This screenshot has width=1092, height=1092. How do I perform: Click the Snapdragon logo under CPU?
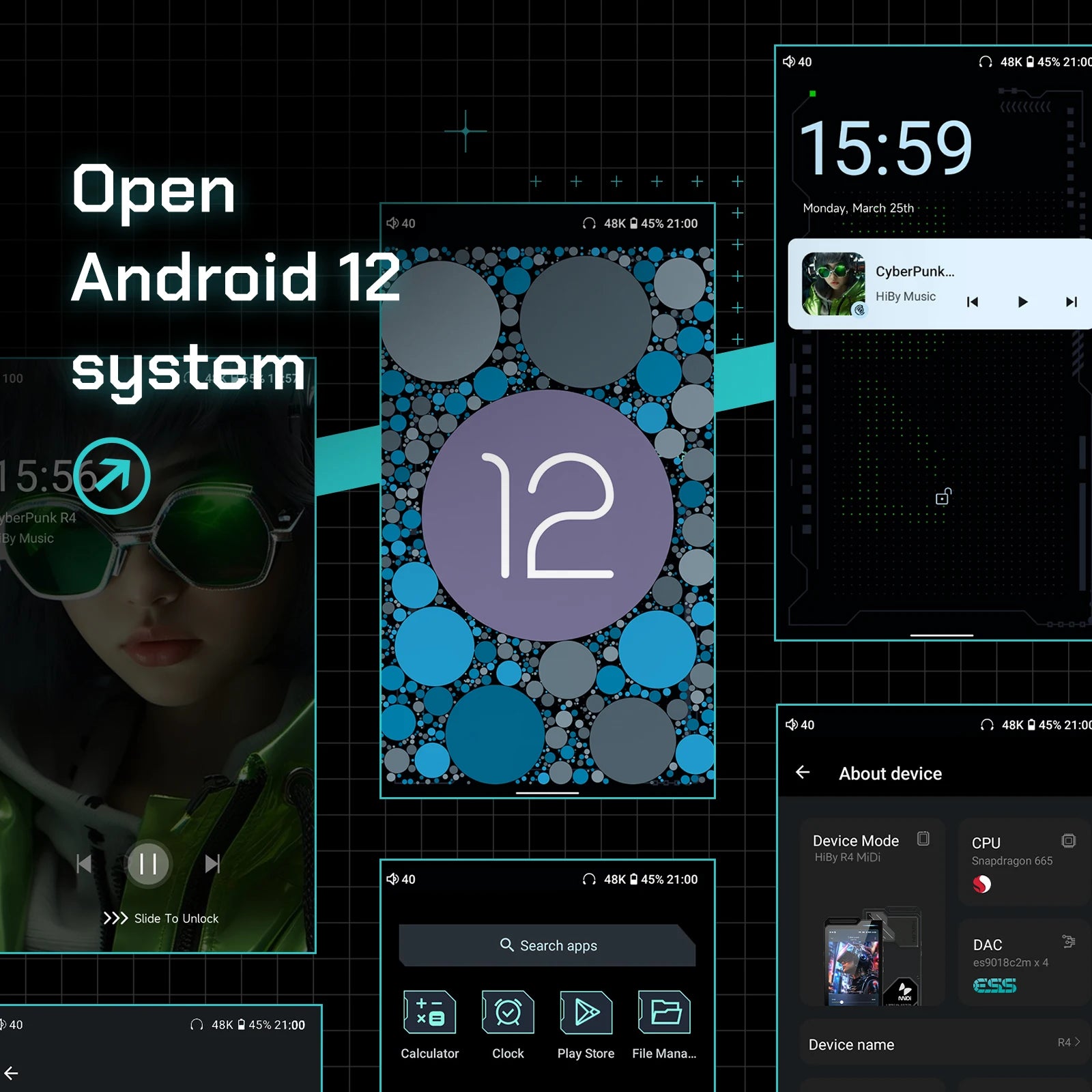point(981,885)
